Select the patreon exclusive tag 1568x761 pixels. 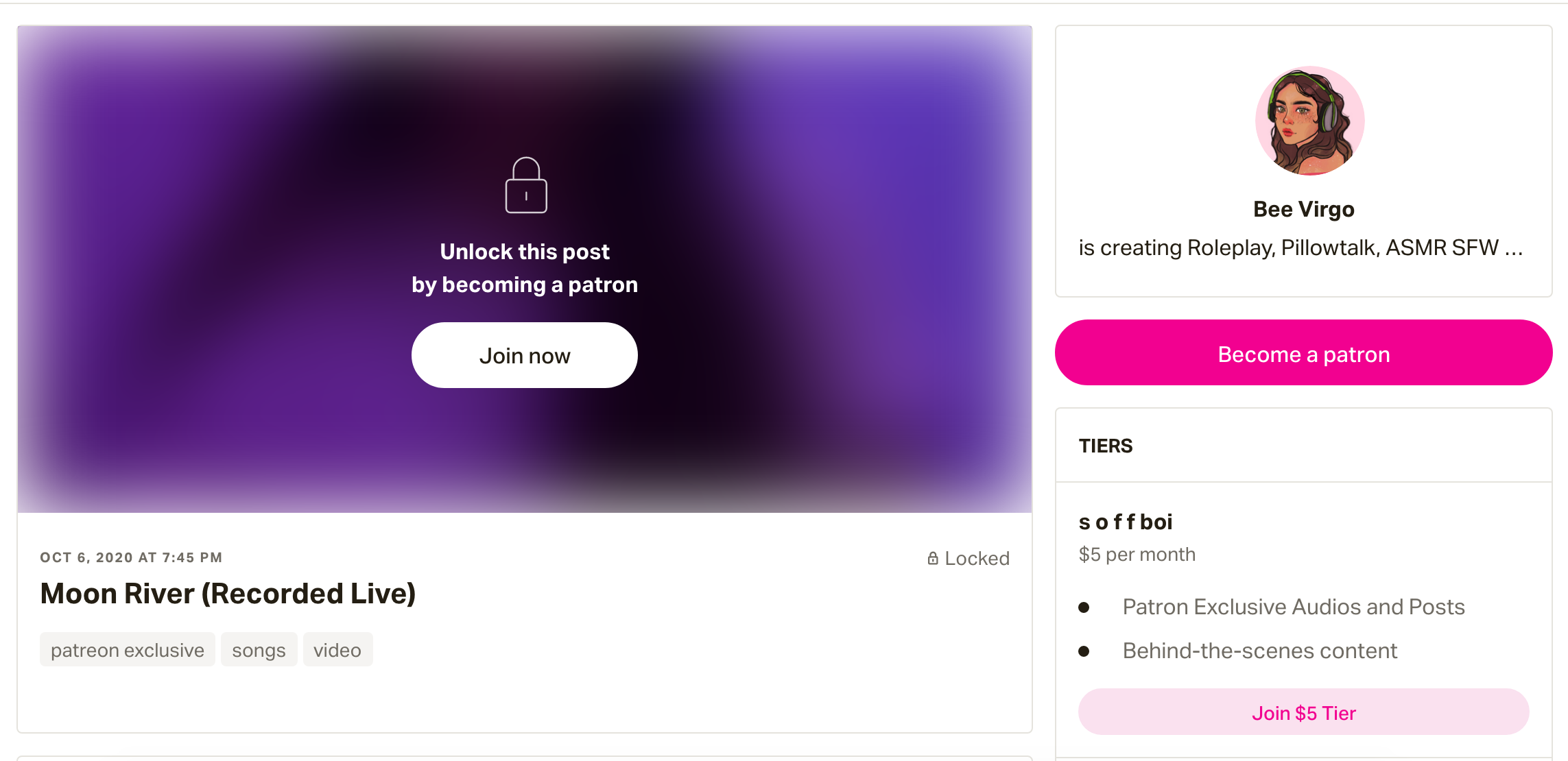pyautogui.click(x=128, y=650)
